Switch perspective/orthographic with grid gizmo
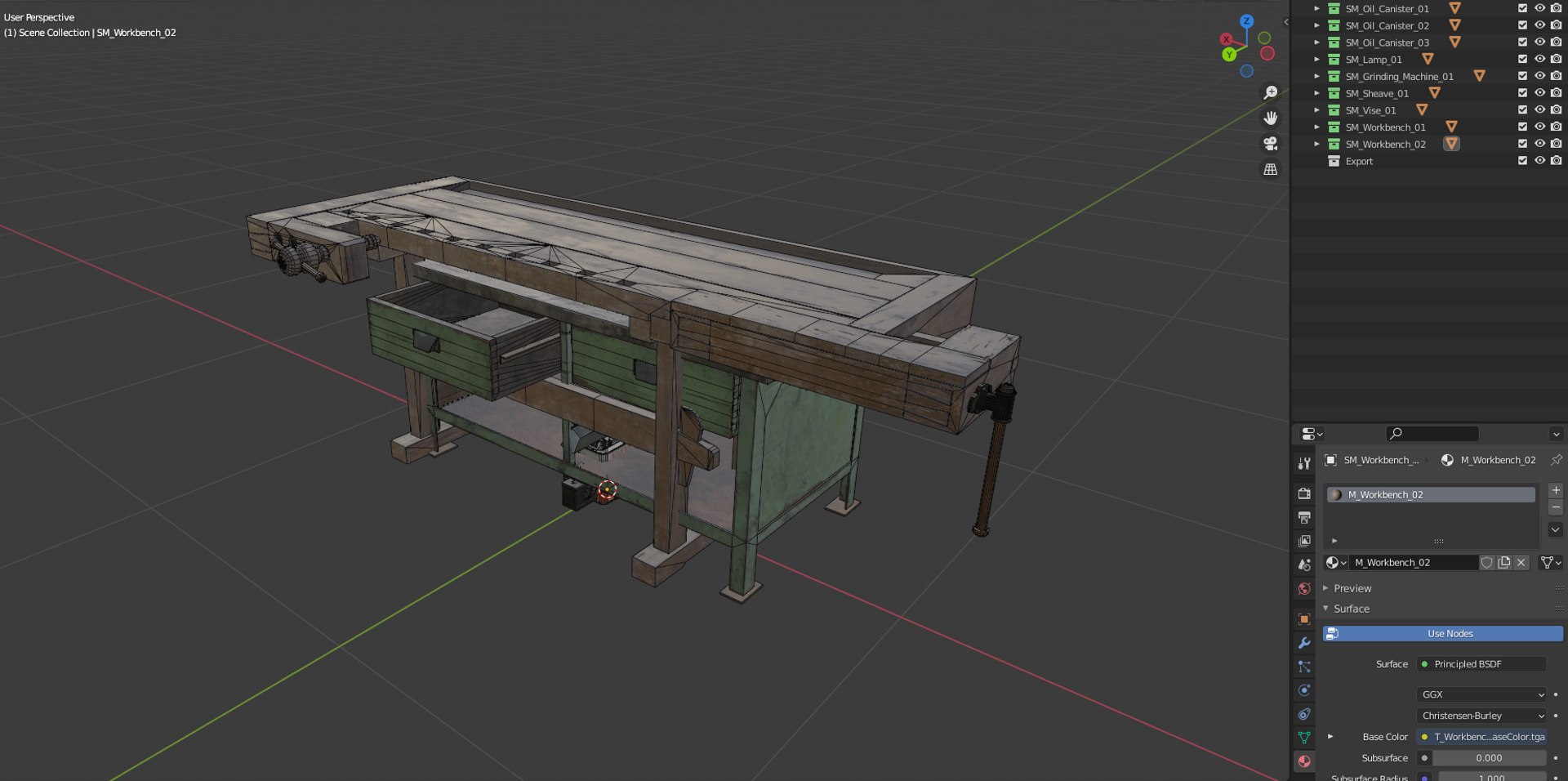This screenshot has width=1568, height=781. pos(1271,169)
